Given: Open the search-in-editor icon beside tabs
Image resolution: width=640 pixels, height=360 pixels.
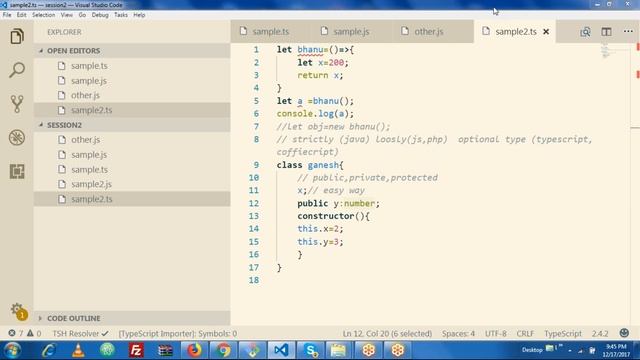Looking at the screenshot, I should [585, 32].
